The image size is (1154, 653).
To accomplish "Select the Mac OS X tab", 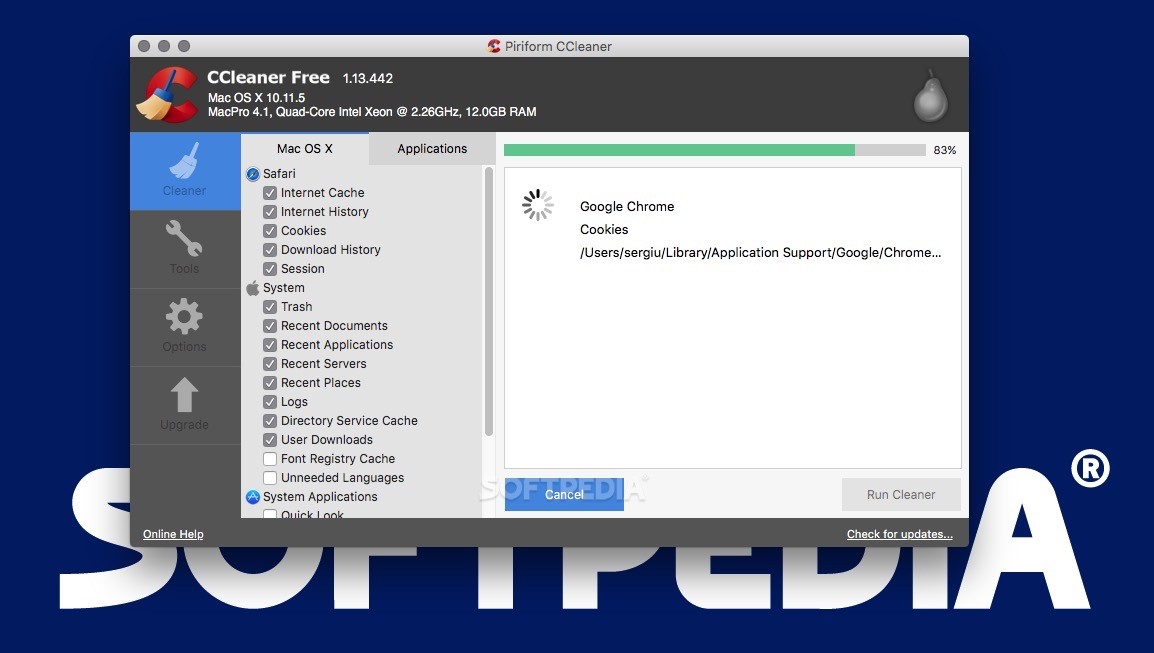I will pyautogui.click(x=305, y=148).
